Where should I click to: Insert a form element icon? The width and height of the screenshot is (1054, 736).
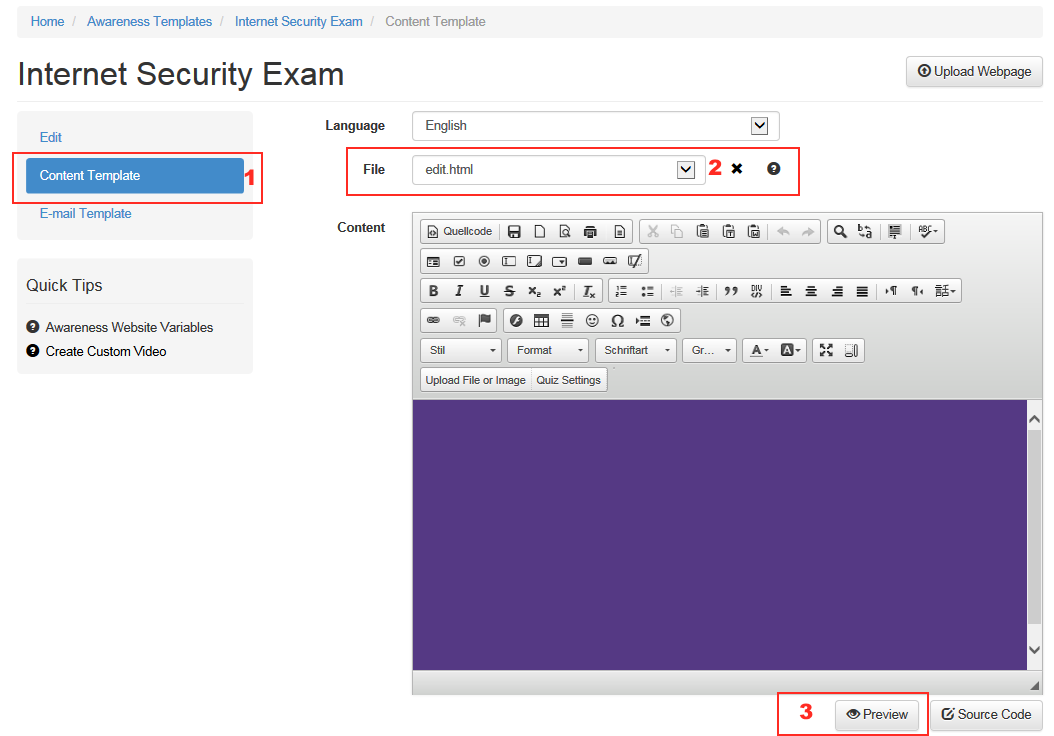pyautogui.click(x=434, y=261)
